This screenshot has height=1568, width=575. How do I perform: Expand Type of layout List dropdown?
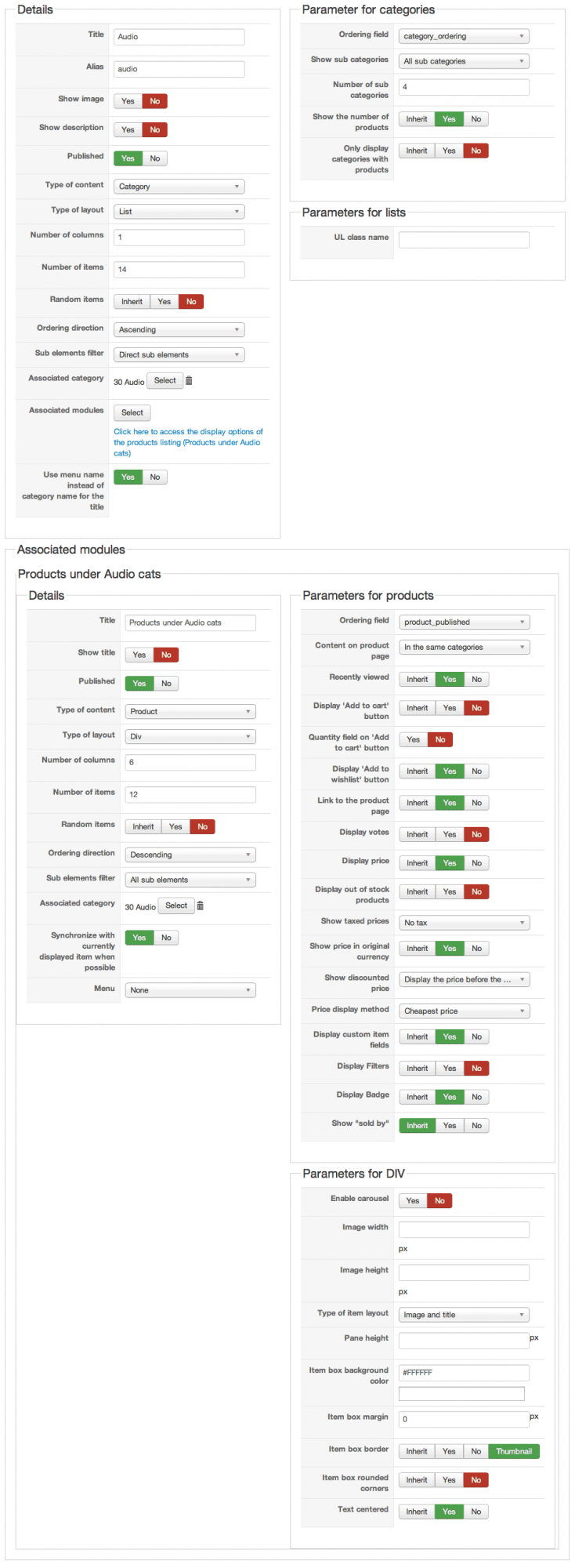click(179, 212)
